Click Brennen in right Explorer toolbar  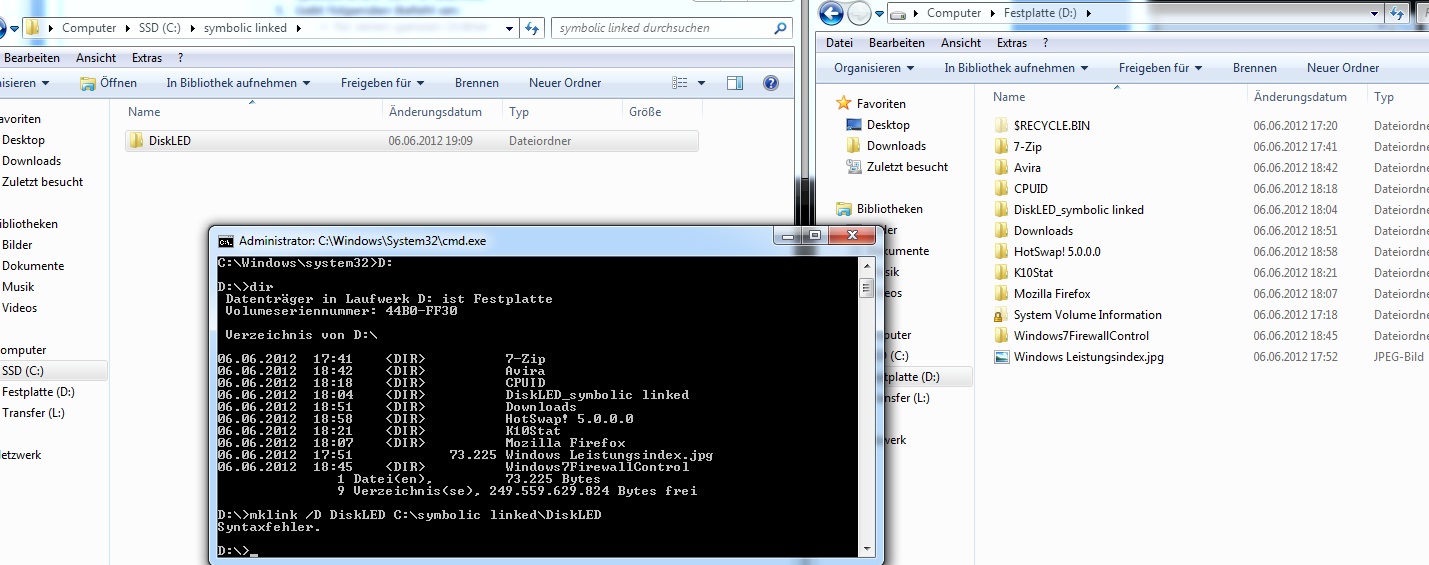[1255, 68]
